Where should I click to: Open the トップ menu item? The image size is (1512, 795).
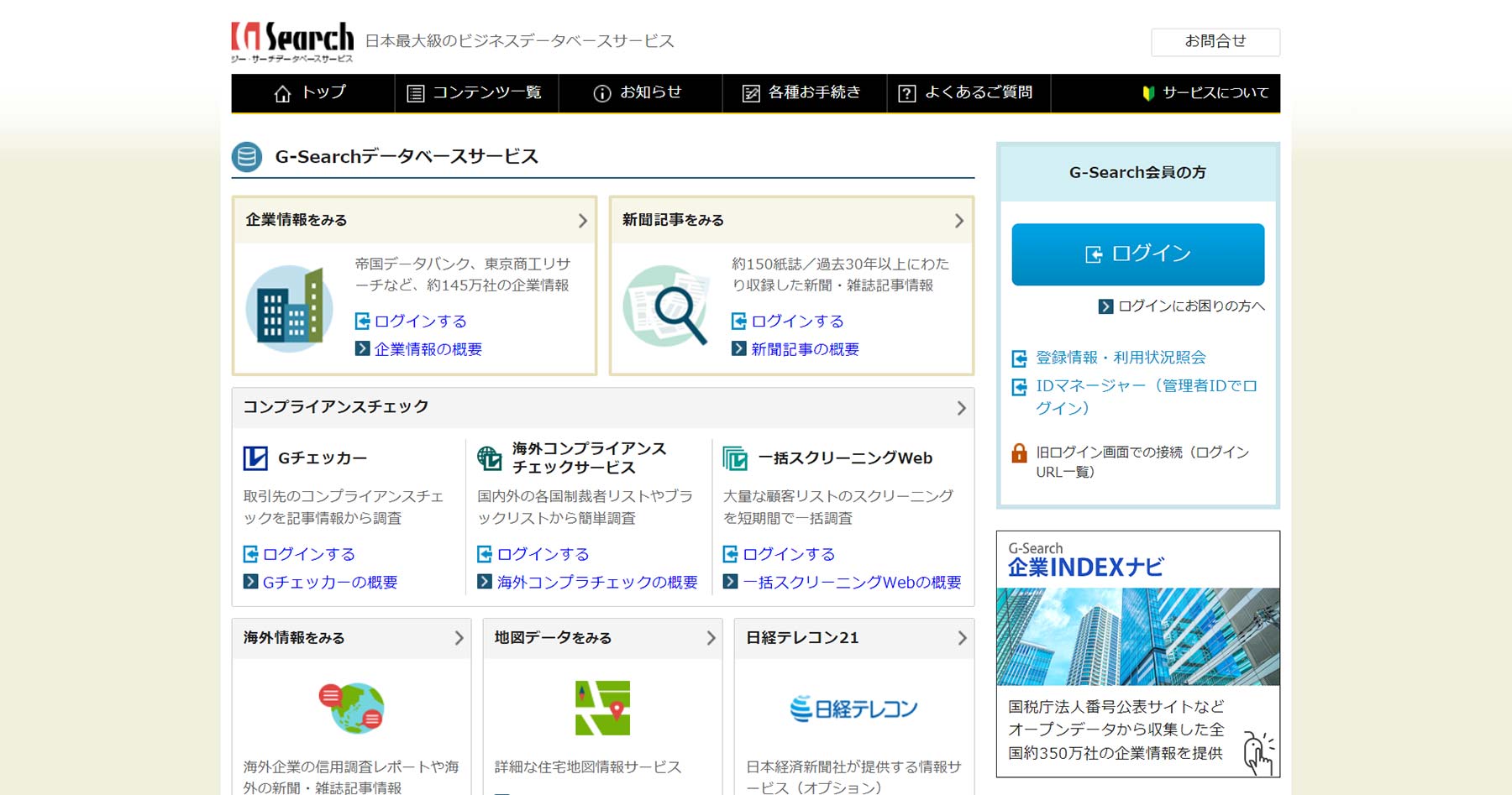(312, 93)
